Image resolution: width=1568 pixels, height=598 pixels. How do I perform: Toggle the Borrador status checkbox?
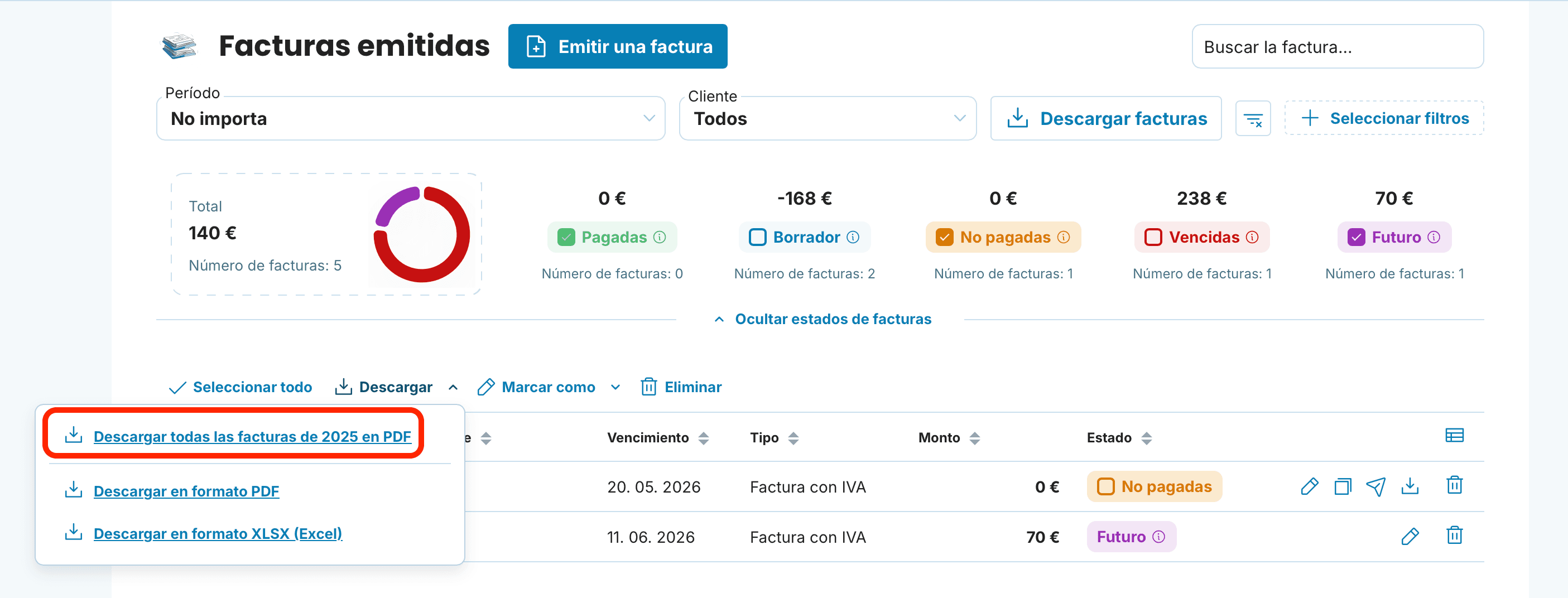click(x=757, y=237)
